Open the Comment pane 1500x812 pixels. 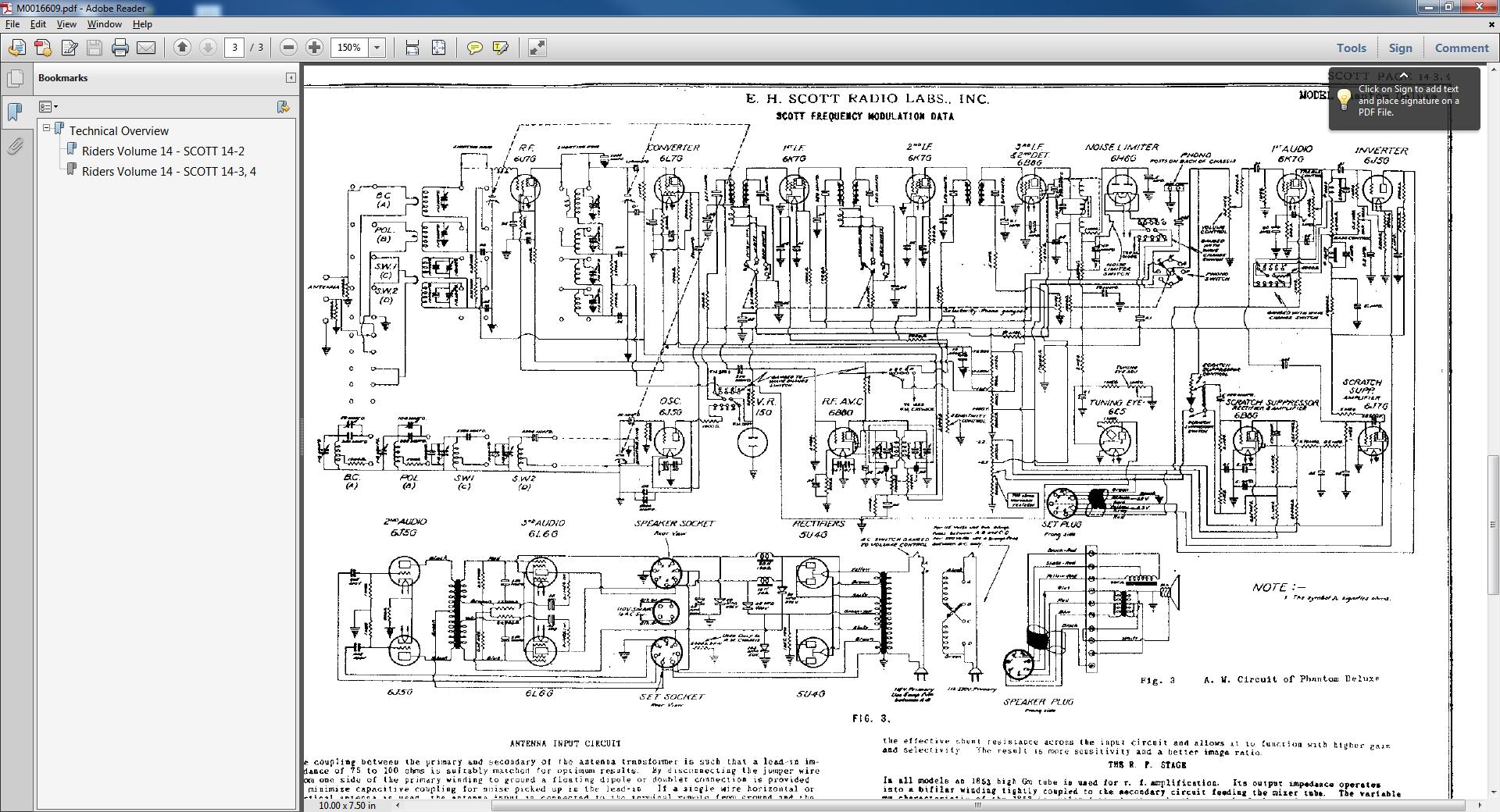tap(1461, 48)
